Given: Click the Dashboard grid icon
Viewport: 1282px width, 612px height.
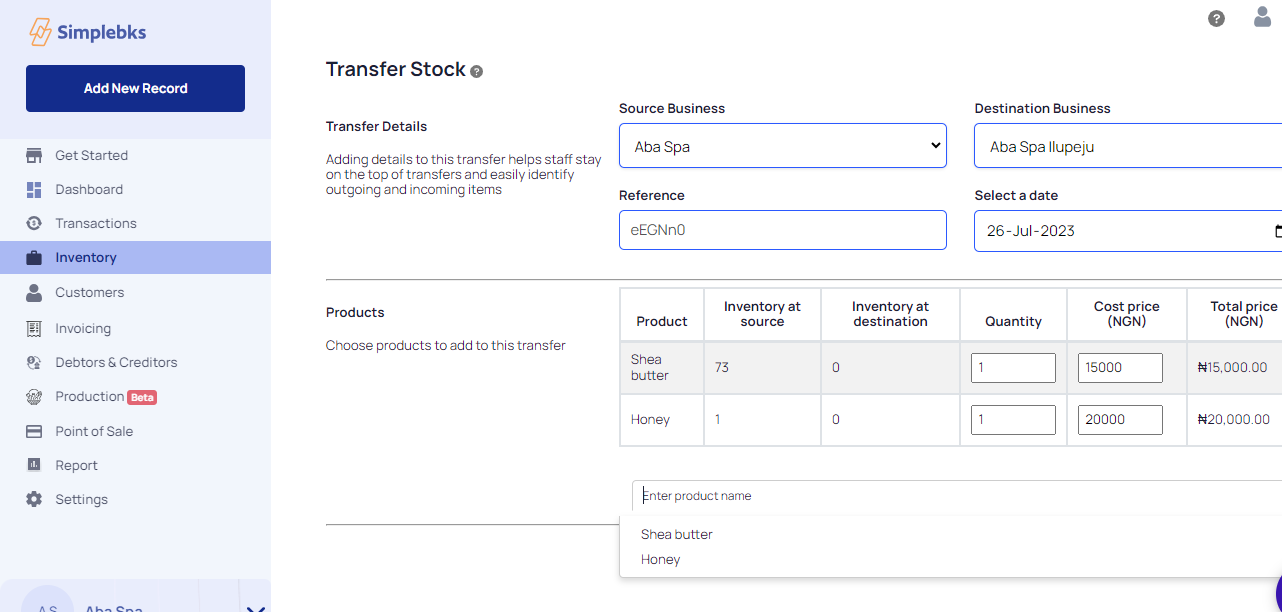Looking at the screenshot, I should (x=34, y=189).
